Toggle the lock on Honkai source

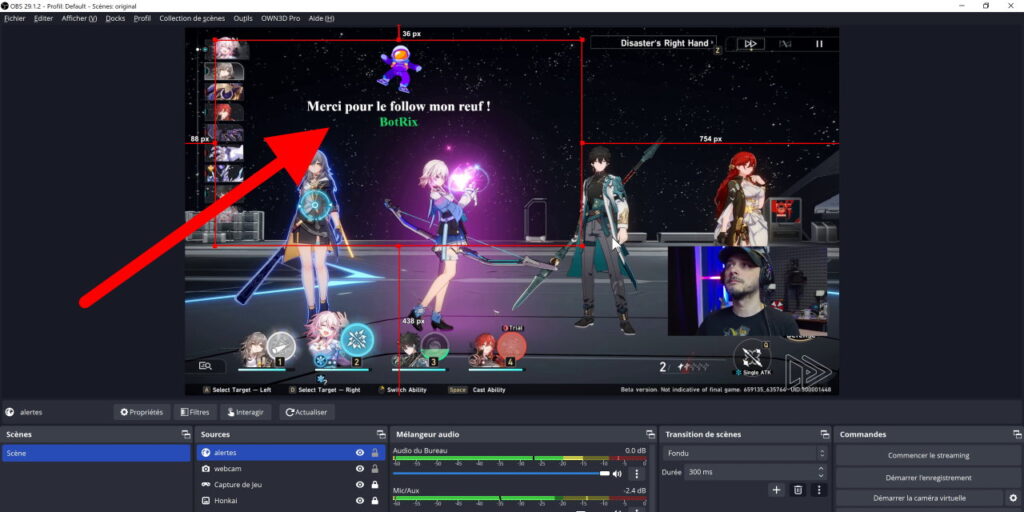375,500
